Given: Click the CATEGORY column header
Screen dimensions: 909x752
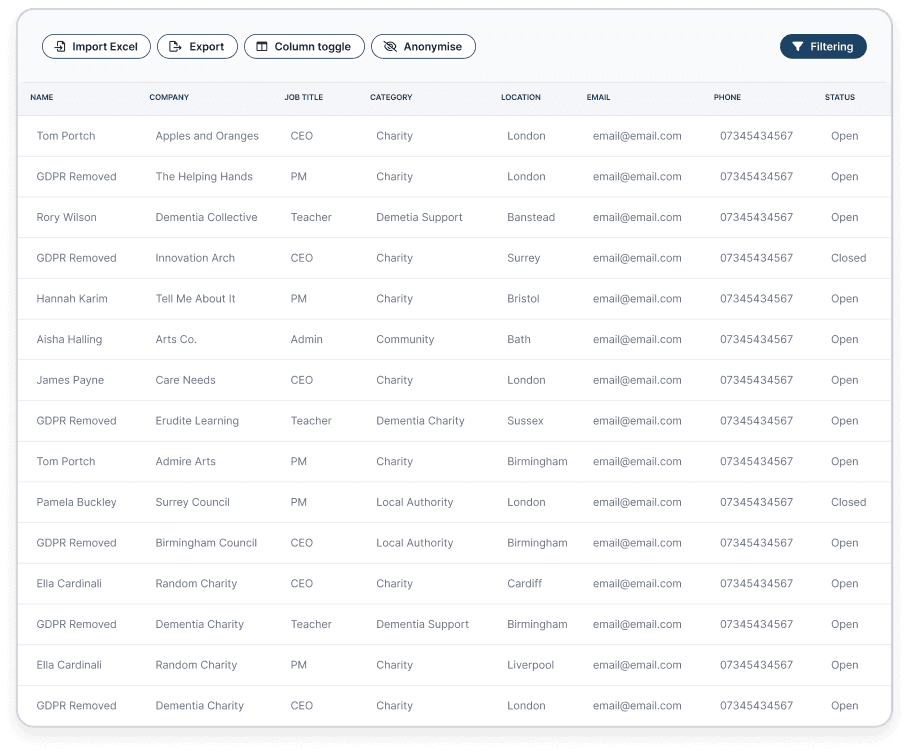Looking at the screenshot, I should pos(390,98).
